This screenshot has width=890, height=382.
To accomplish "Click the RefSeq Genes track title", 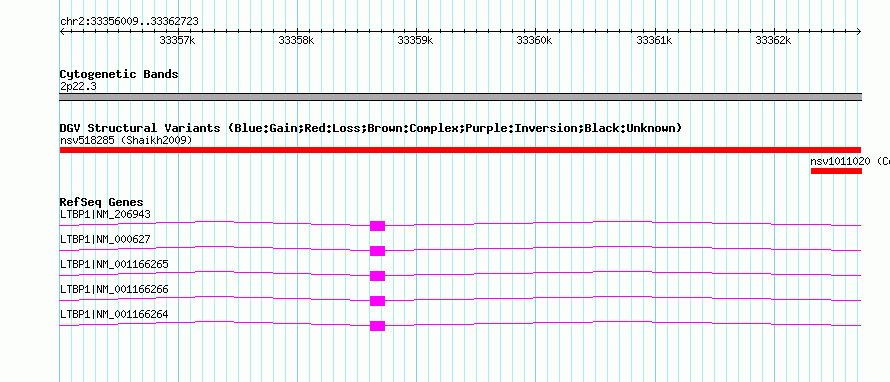I will pos(102,202).
